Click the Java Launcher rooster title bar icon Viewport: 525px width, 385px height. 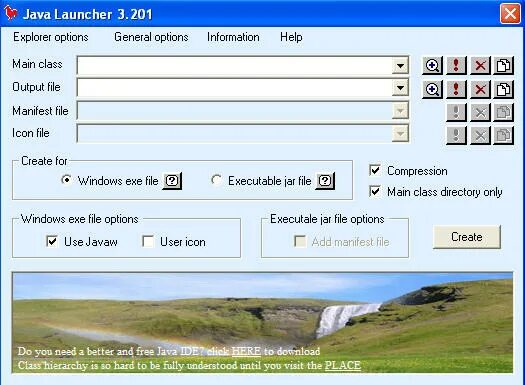click(10, 14)
